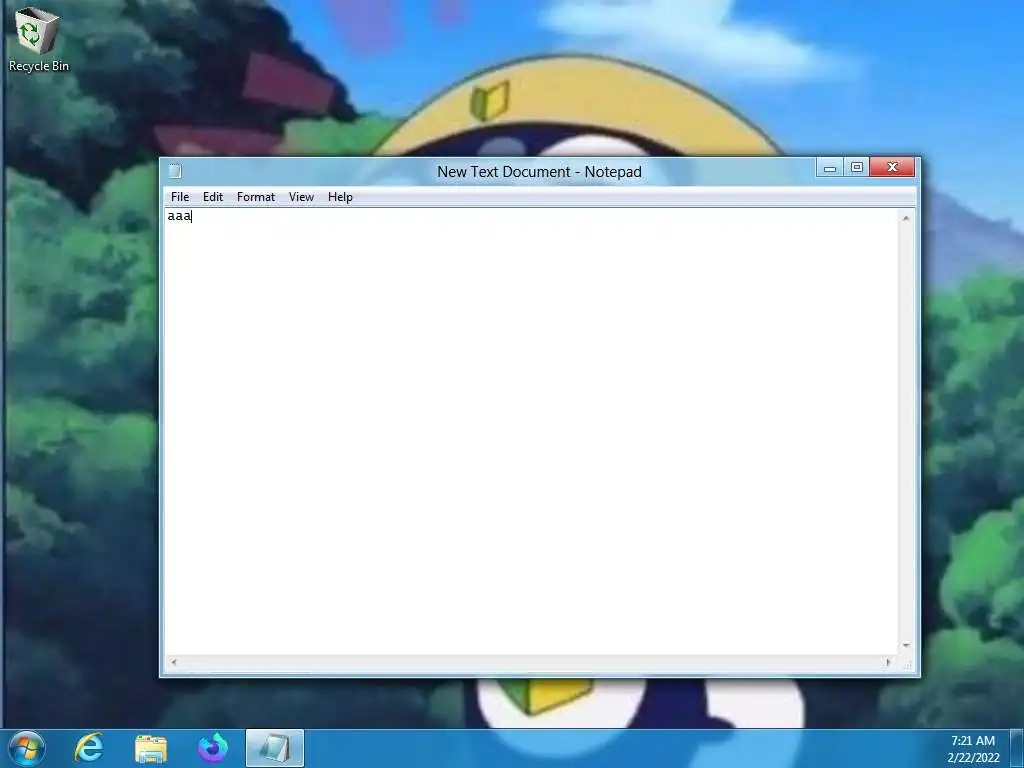
Task: Click the horizontal scrollbar right arrow
Action: tap(888, 662)
